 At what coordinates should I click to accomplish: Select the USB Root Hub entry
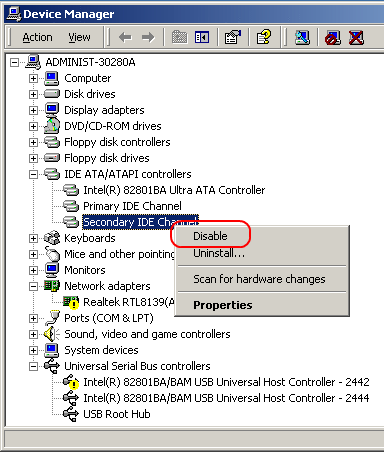tap(117, 414)
